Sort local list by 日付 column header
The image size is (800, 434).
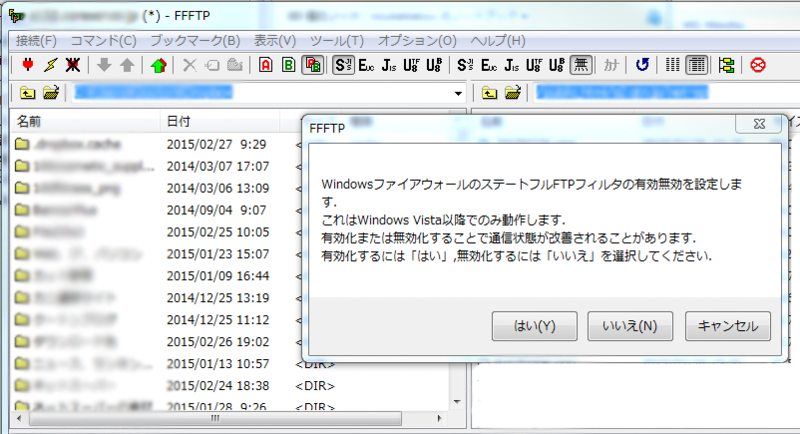[x=220, y=121]
